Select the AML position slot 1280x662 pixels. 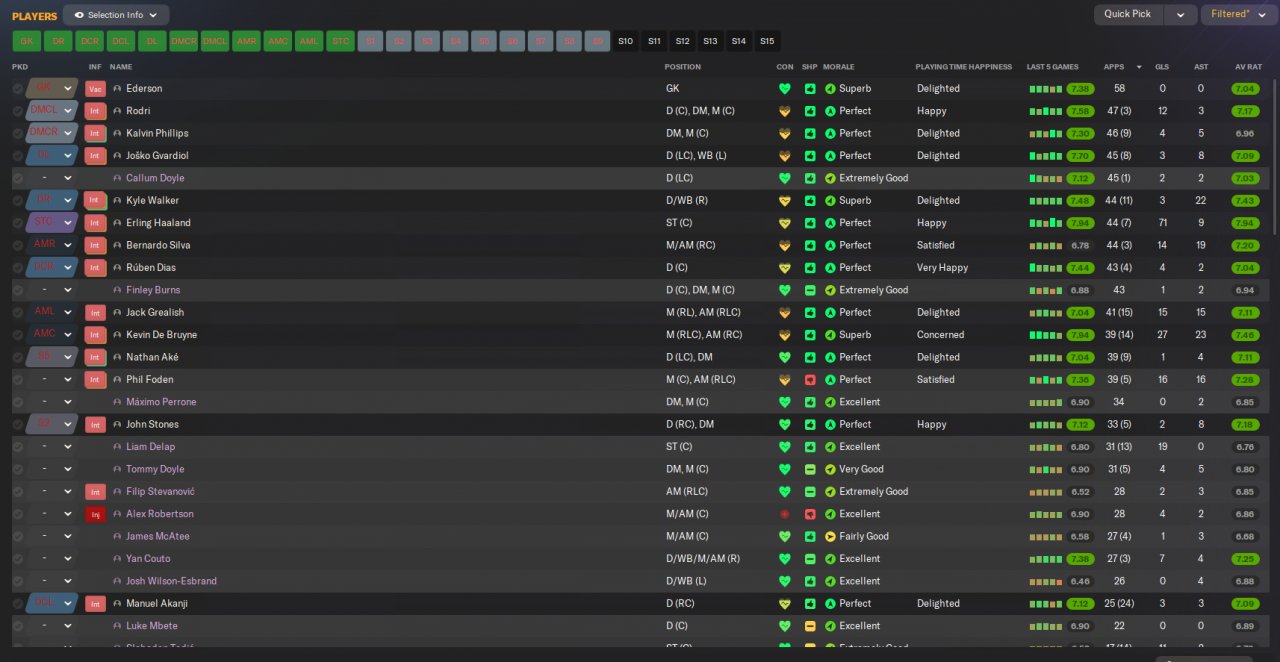(x=309, y=41)
